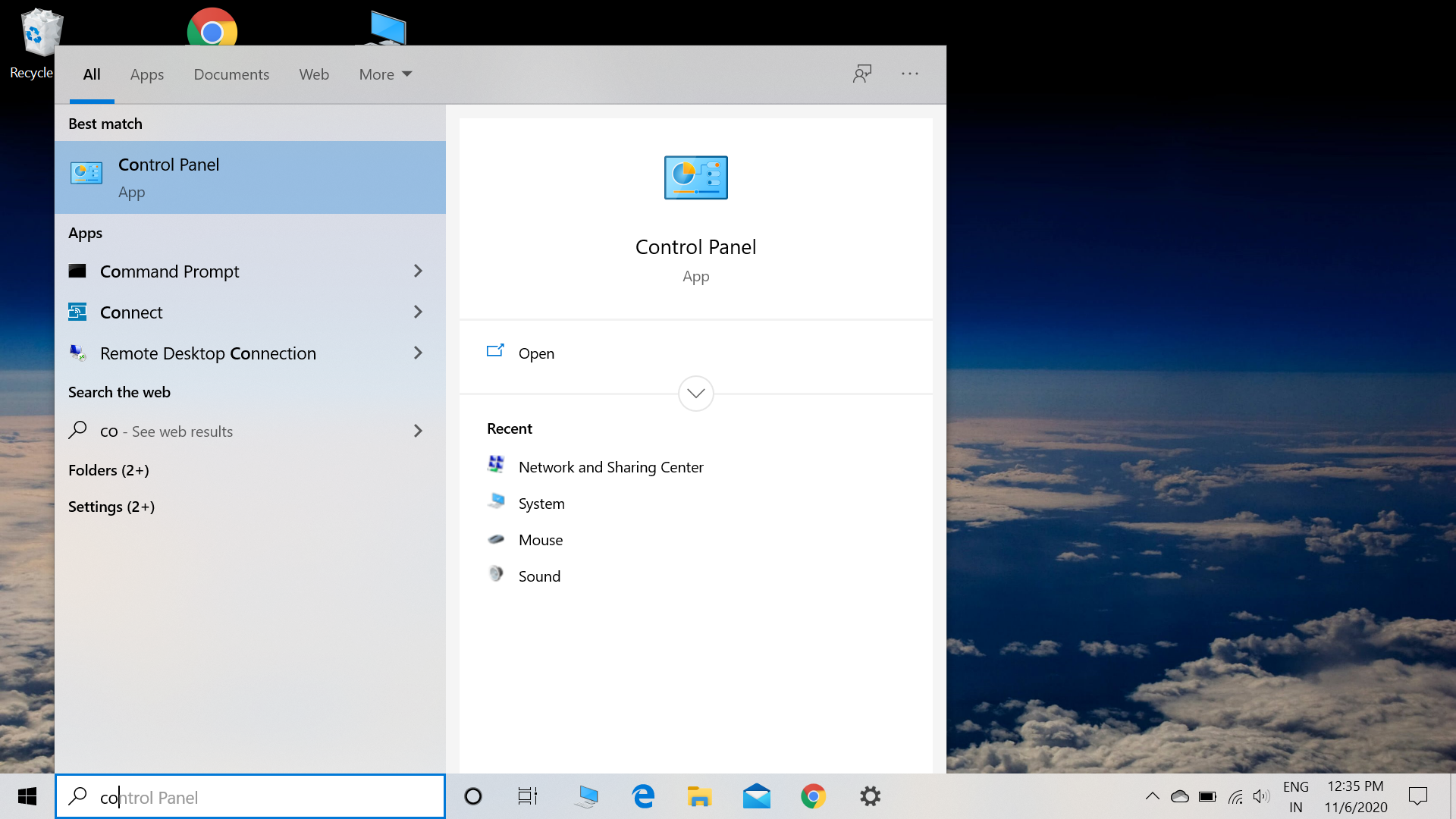This screenshot has width=1456, height=819.
Task: Select the All results tab
Action: pyautogui.click(x=91, y=74)
